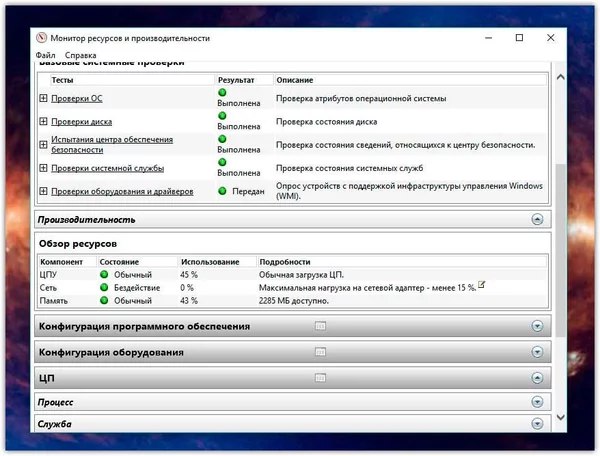
Task: Open the Проверки оборудования и драйверов link
Action: click(122, 191)
